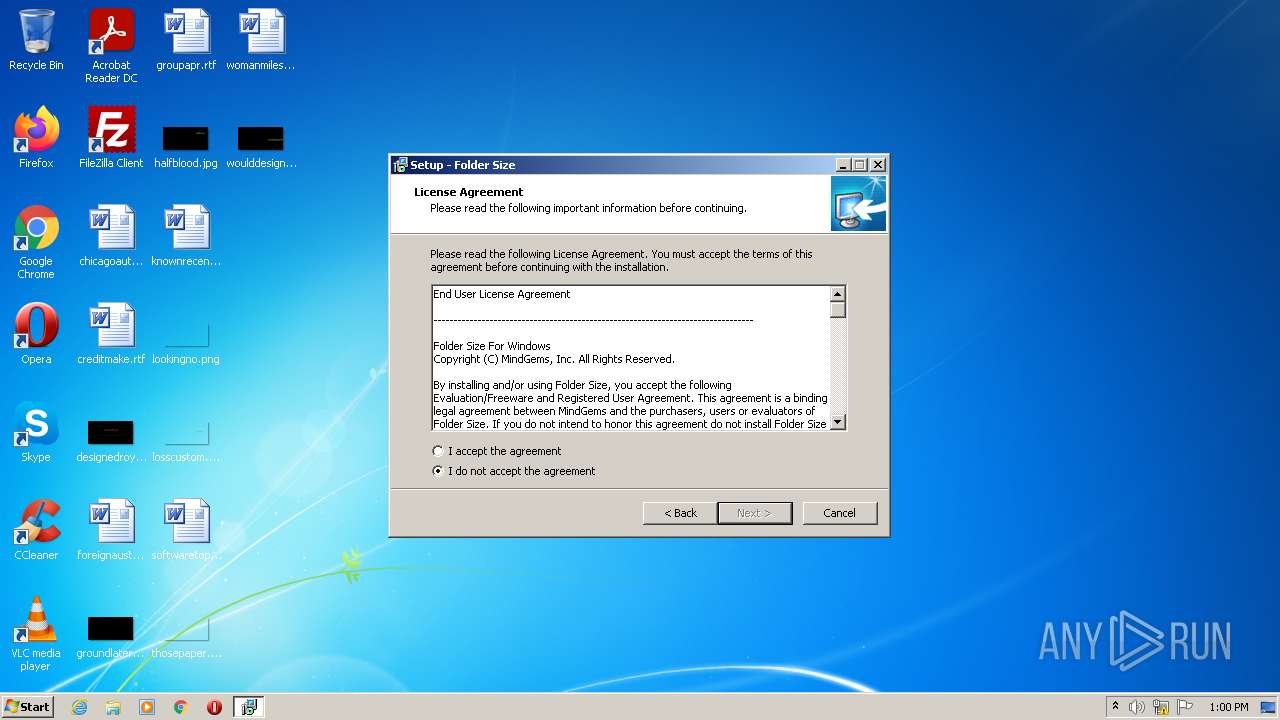Cancel the Folder Size setup

(x=840, y=513)
